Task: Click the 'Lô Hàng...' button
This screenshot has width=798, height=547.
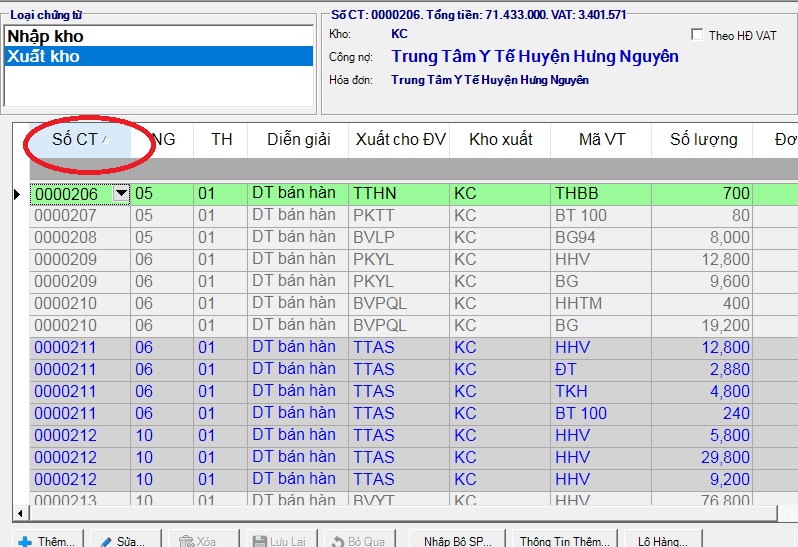Action: (663, 540)
